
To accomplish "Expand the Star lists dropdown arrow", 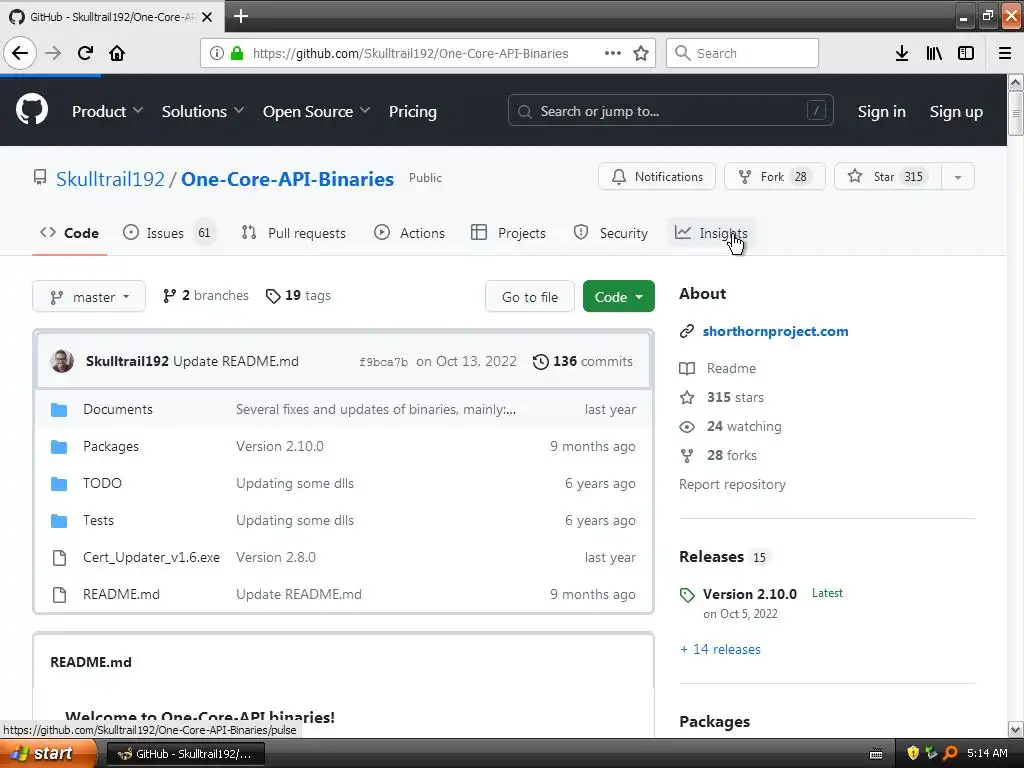I will [x=957, y=177].
